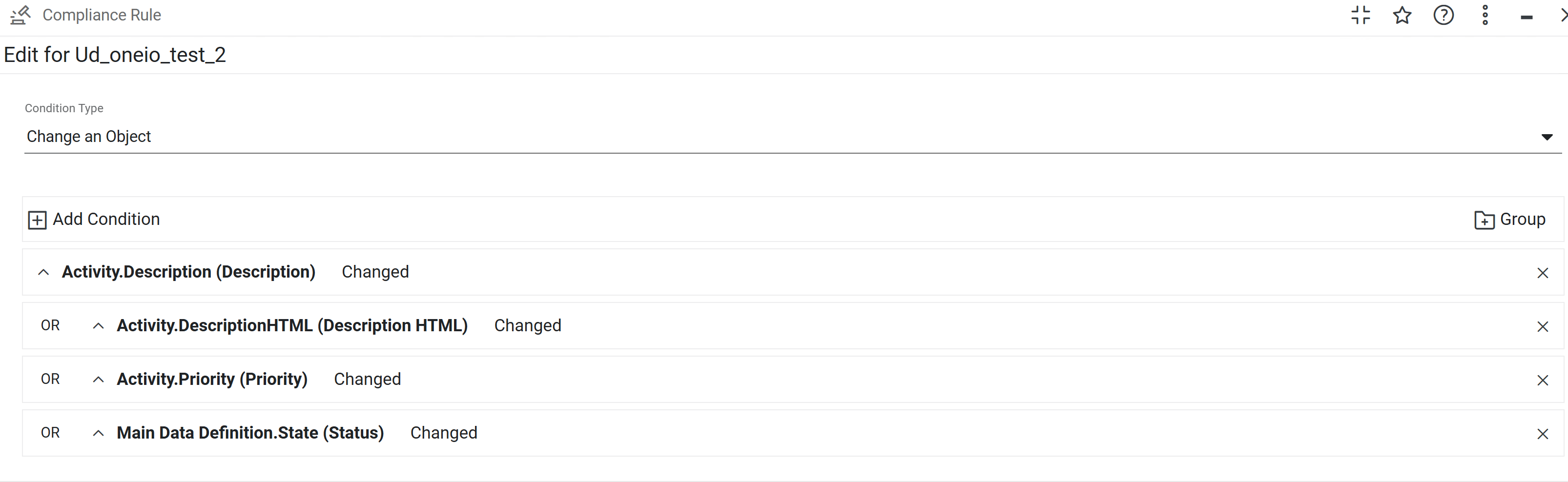Click the Change an Object selection field
The image size is (1568, 482).
[792, 136]
